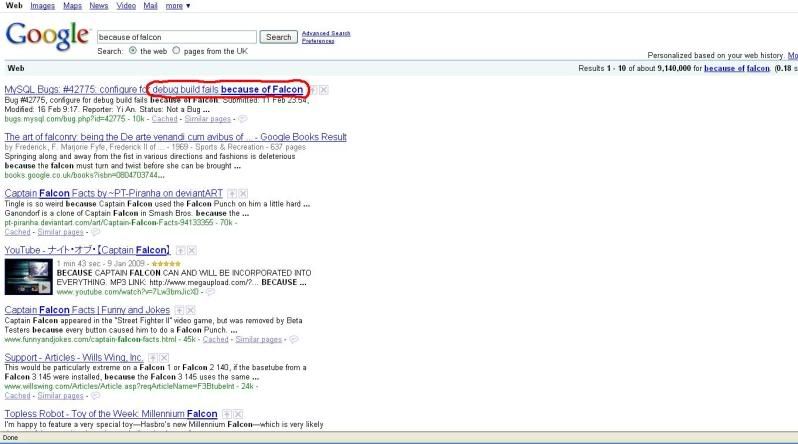View Cached copy of funnyandjokes.com result
This screenshot has height=444, width=798.
[215, 340]
